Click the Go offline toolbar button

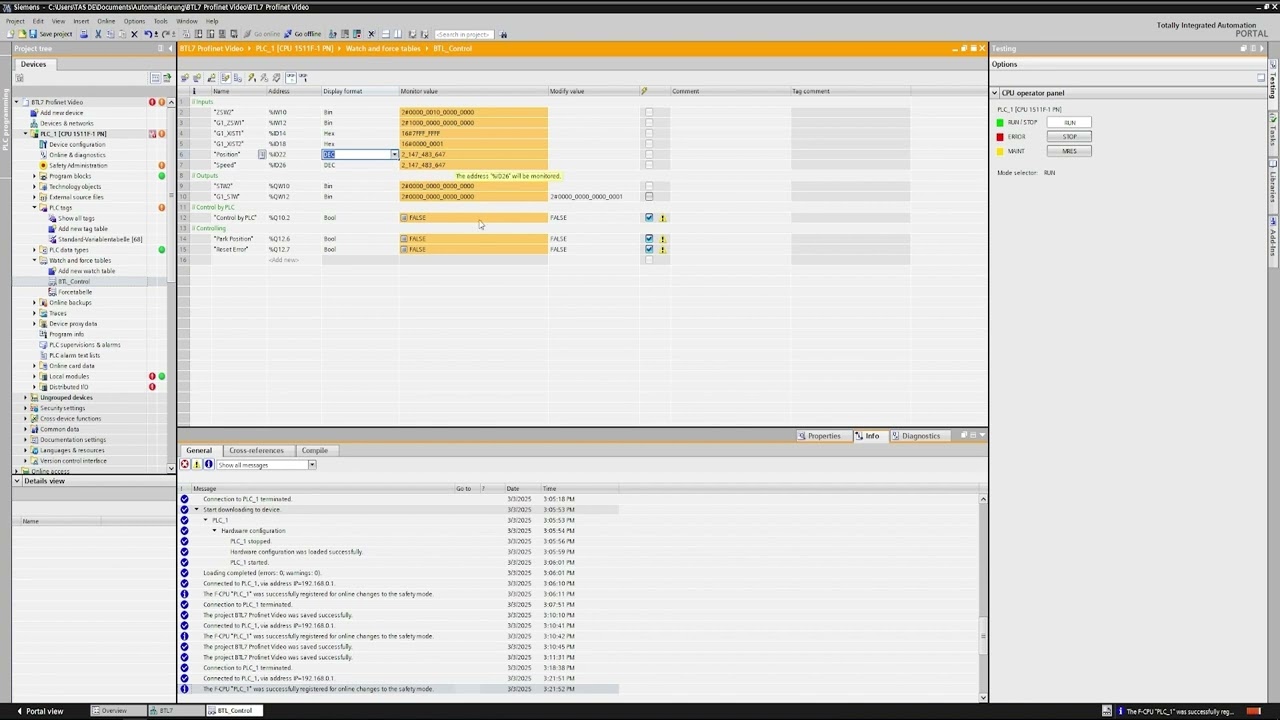(303, 34)
